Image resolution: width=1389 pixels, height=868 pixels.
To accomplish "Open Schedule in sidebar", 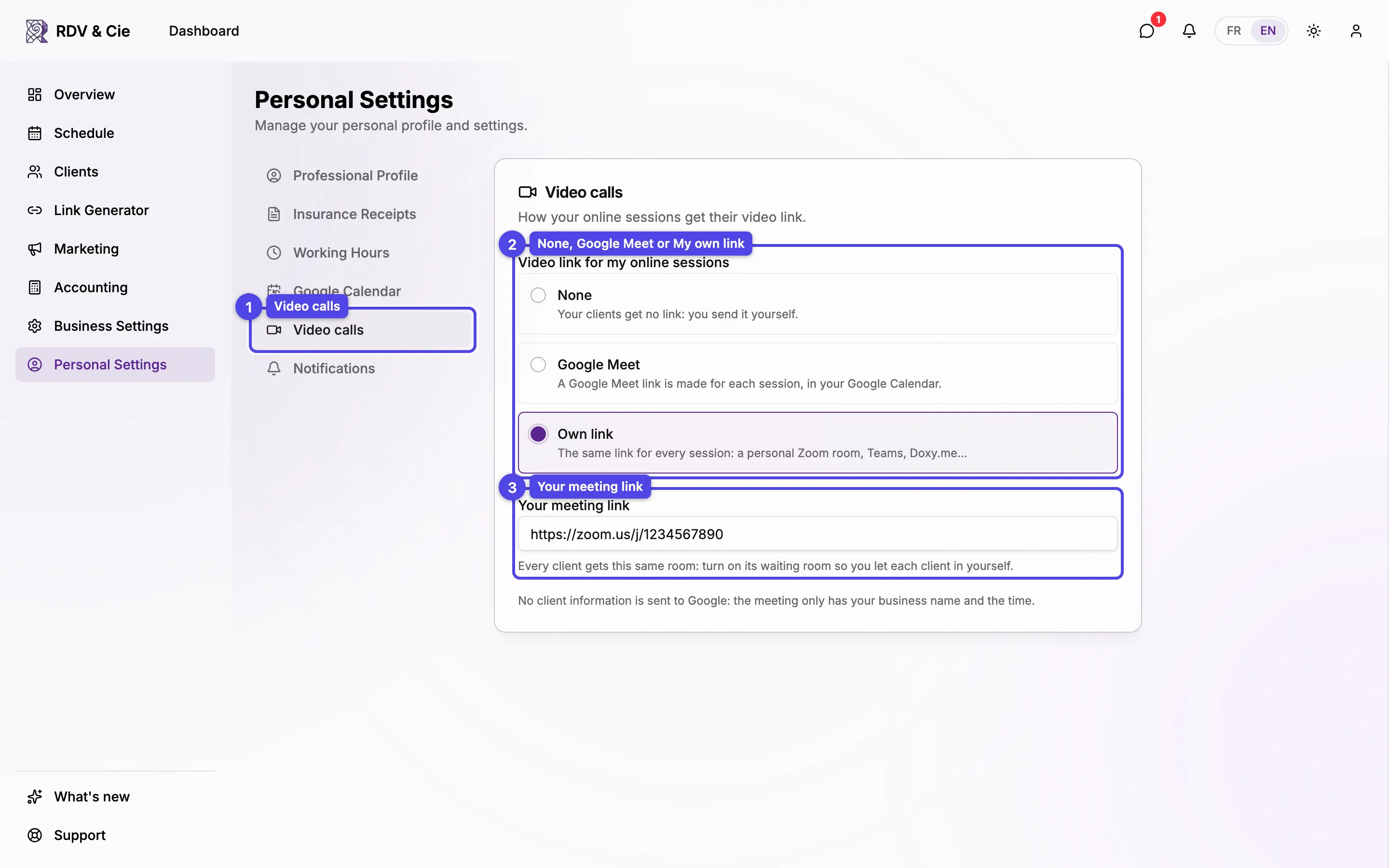I will [115, 133].
